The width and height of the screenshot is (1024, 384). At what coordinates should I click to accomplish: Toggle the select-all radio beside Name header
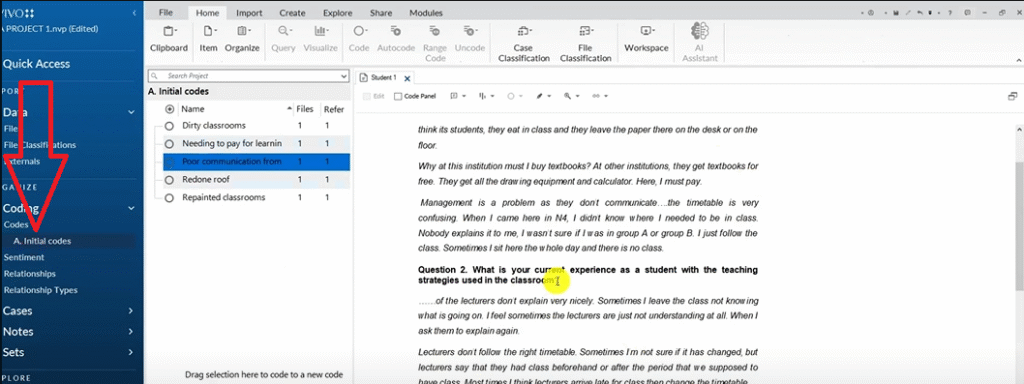pyautogui.click(x=170, y=109)
